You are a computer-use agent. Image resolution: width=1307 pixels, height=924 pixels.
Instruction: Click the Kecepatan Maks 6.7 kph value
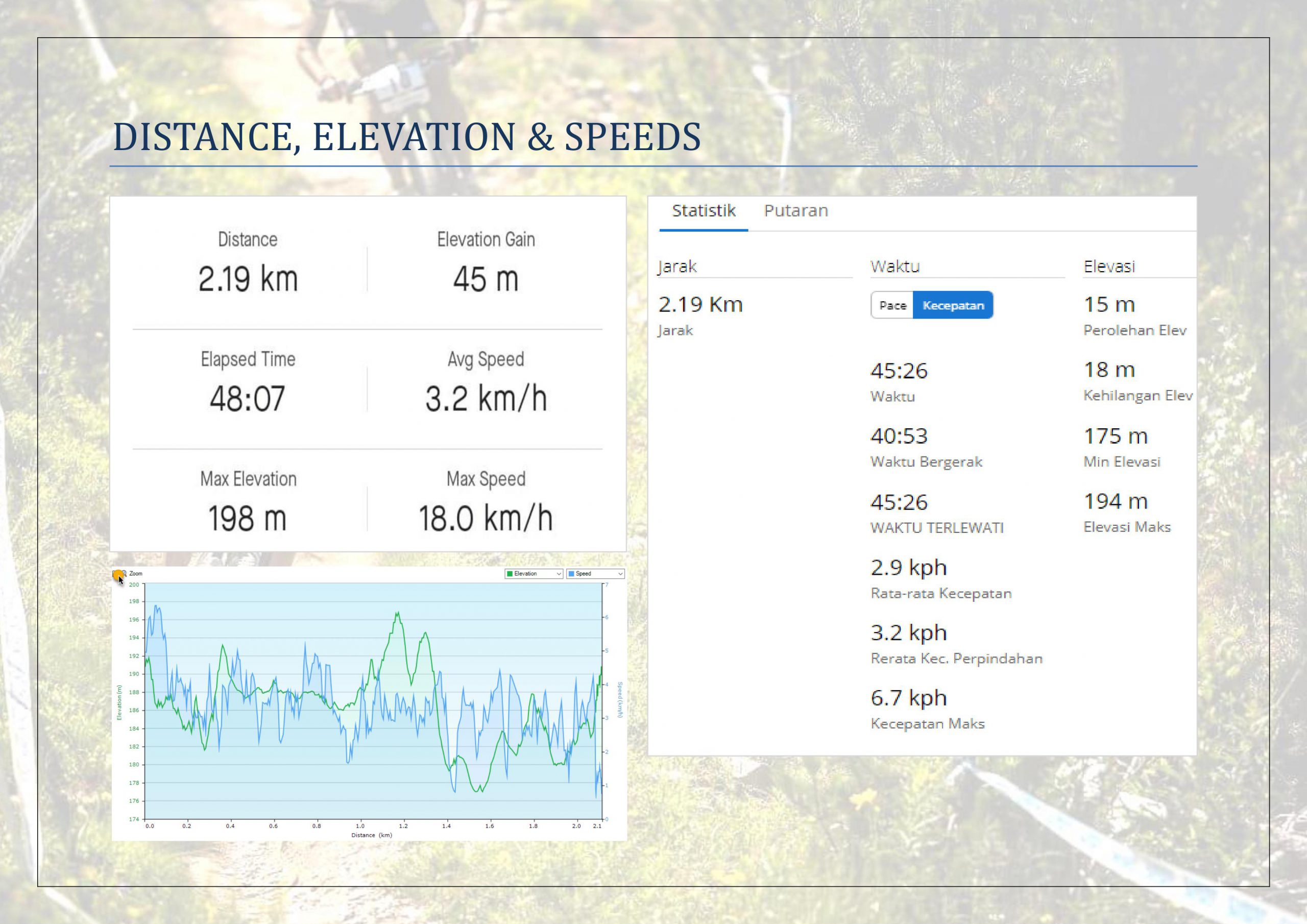(909, 698)
